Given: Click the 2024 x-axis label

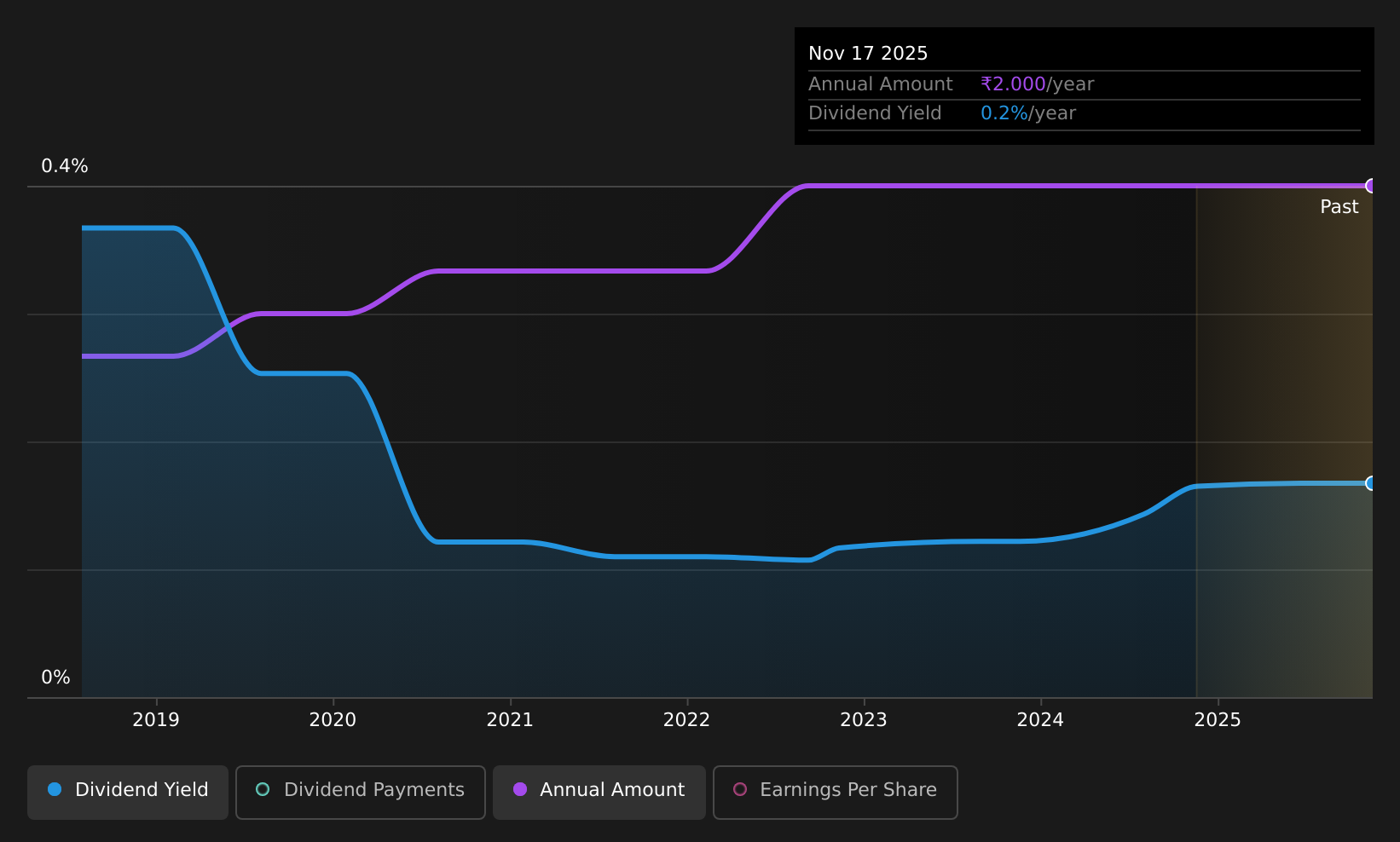Looking at the screenshot, I should (x=1040, y=720).
